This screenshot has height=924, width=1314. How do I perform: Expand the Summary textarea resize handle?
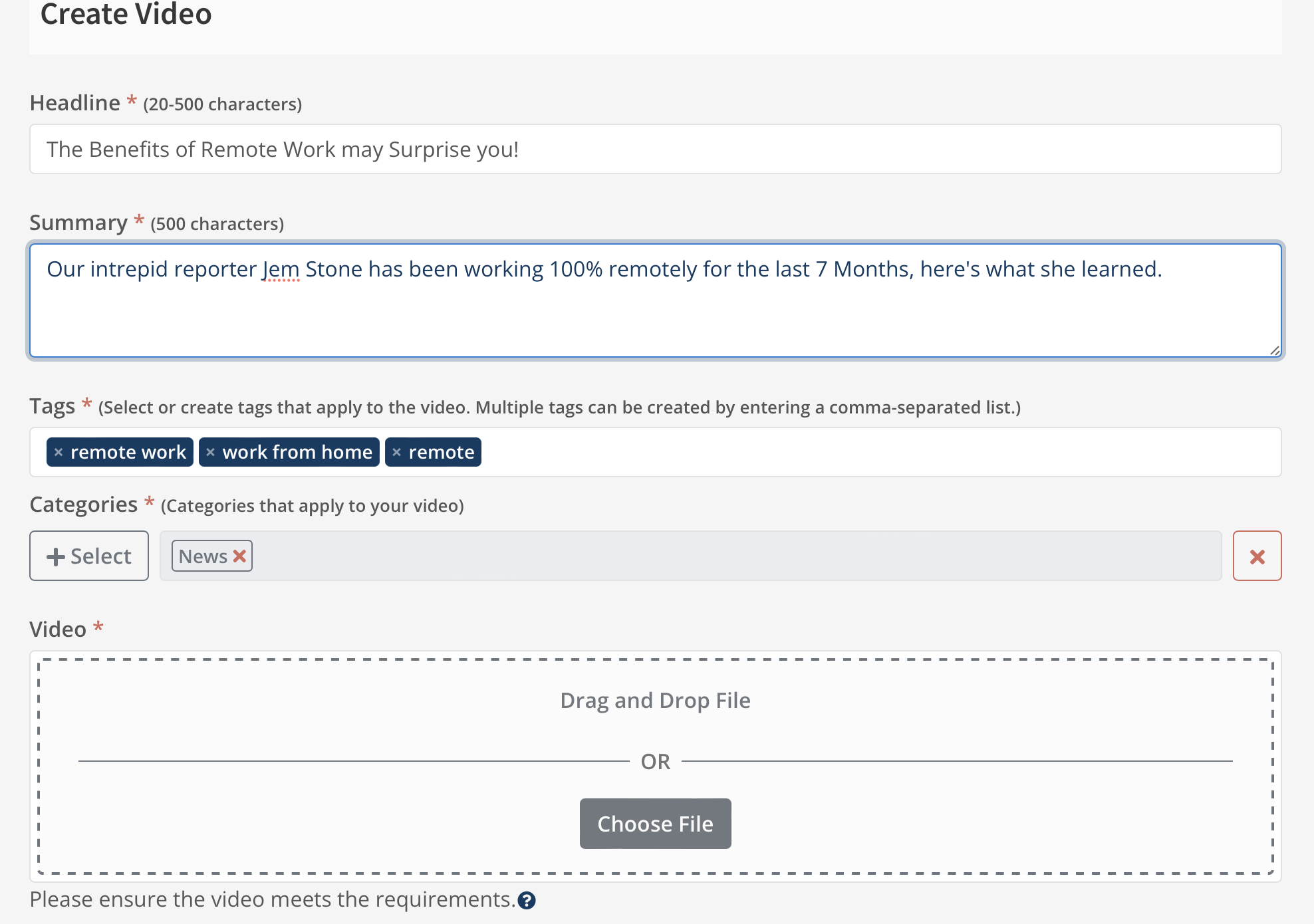pyautogui.click(x=1275, y=351)
